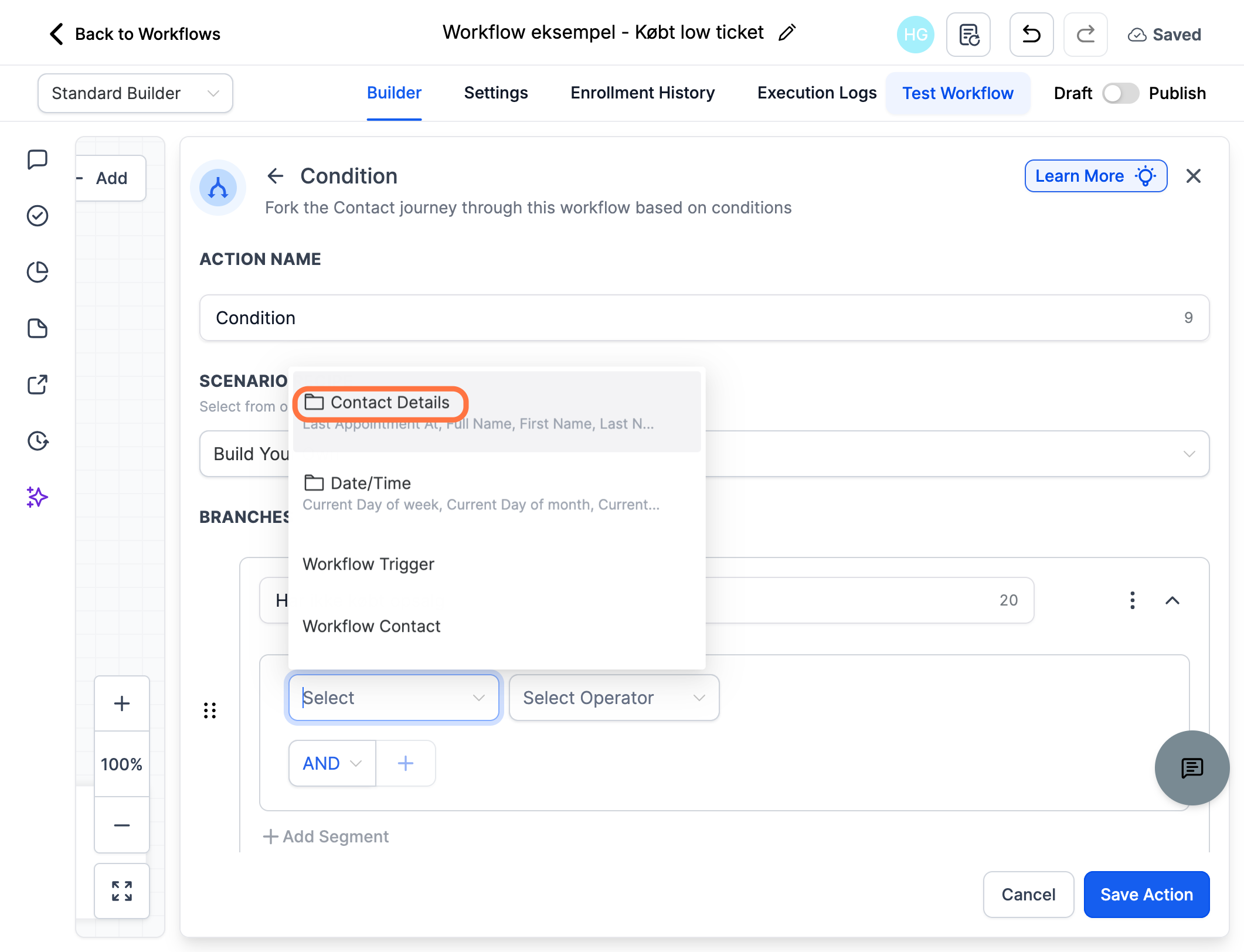Zoom in with the plus button
The height and width of the screenshot is (952, 1244).
coord(122,703)
